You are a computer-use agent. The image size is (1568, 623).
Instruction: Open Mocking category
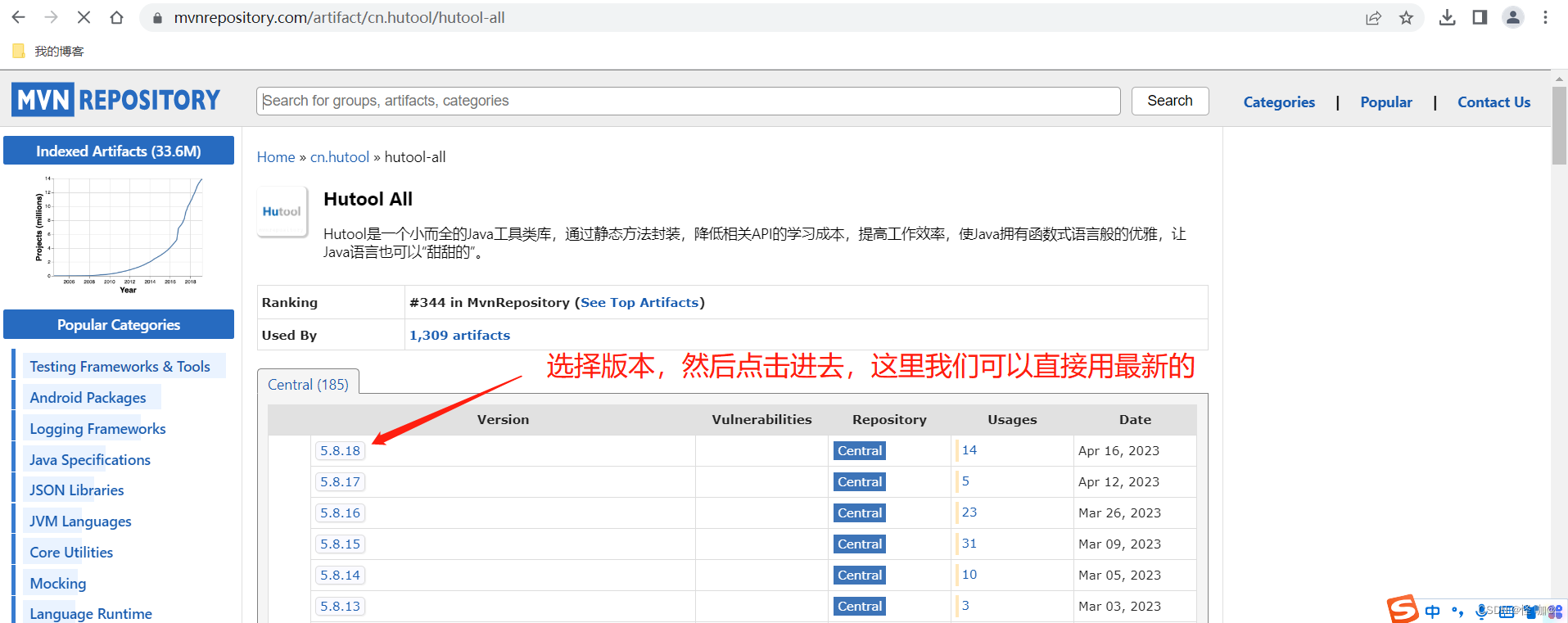click(57, 583)
